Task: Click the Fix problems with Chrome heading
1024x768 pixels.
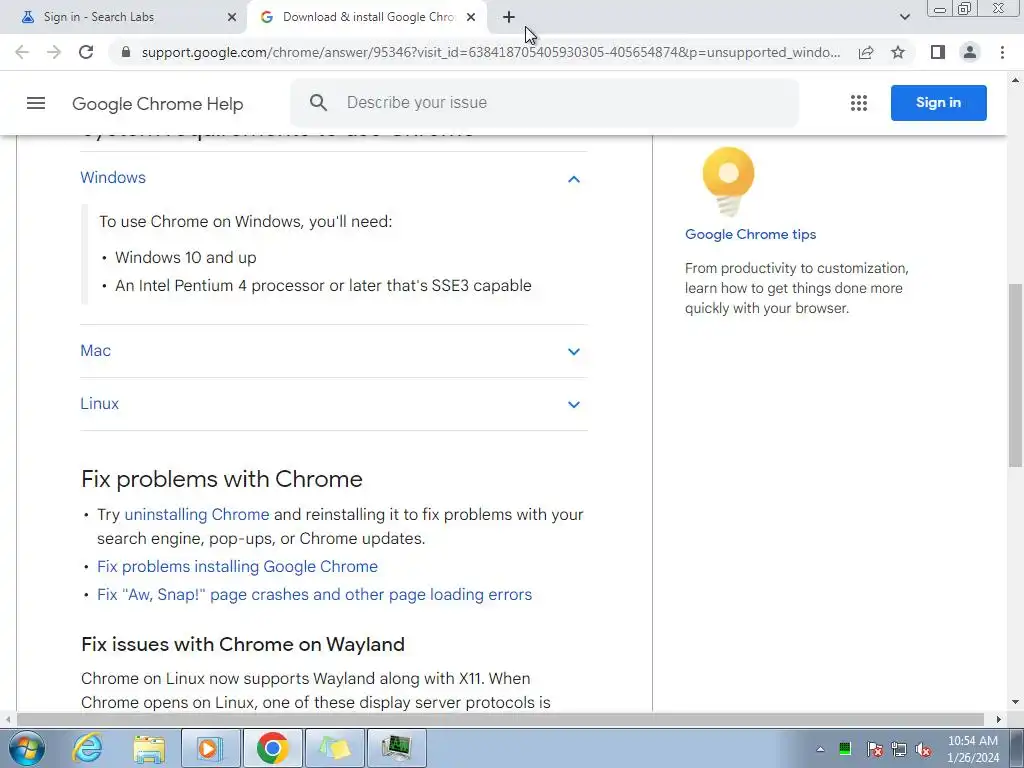Action: (222, 479)
